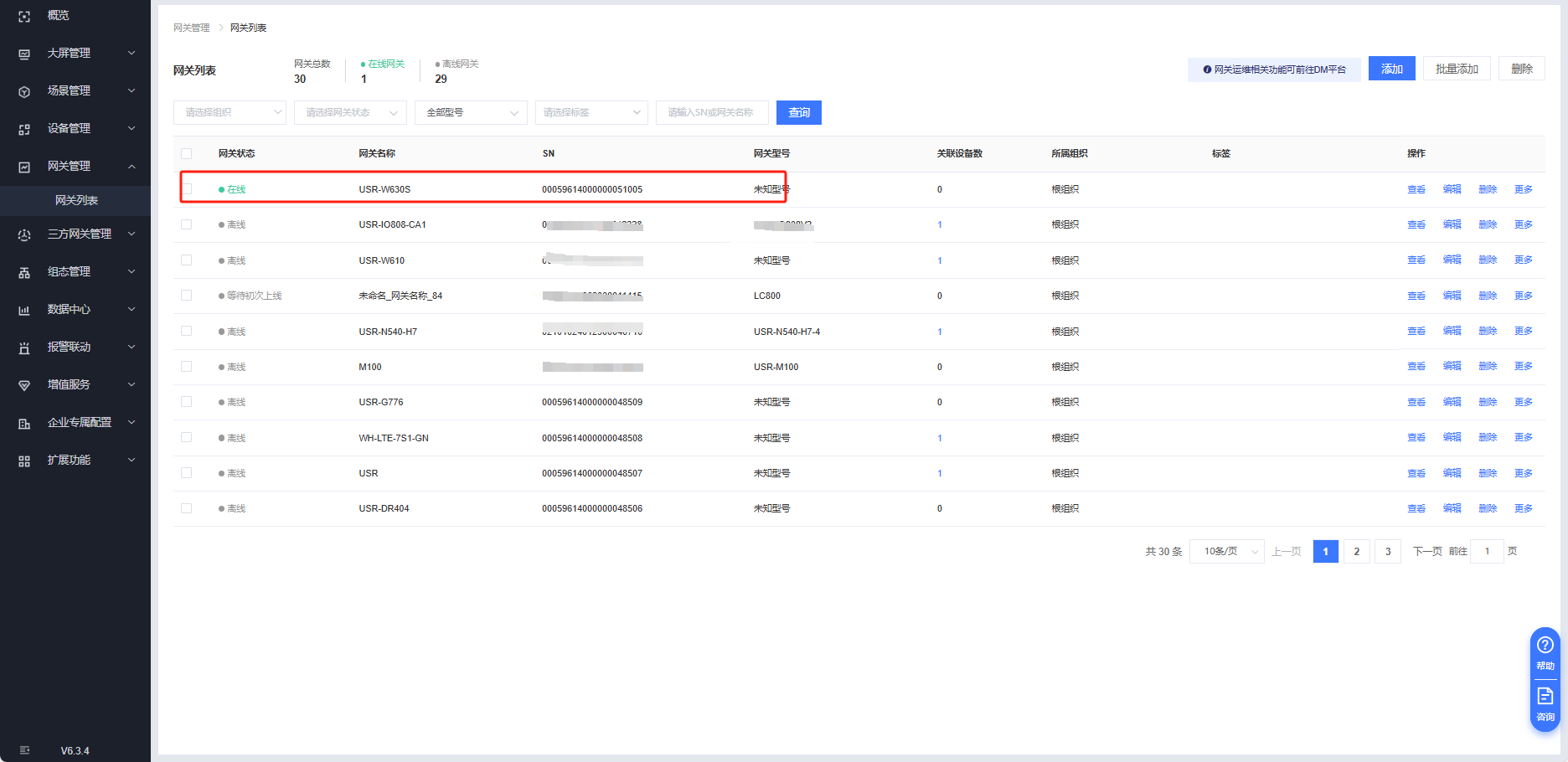Open the 咨询 consult floating icon
Image resolution: width=1568 pixels, height=762 pixels.
(x=1545, y=703)
